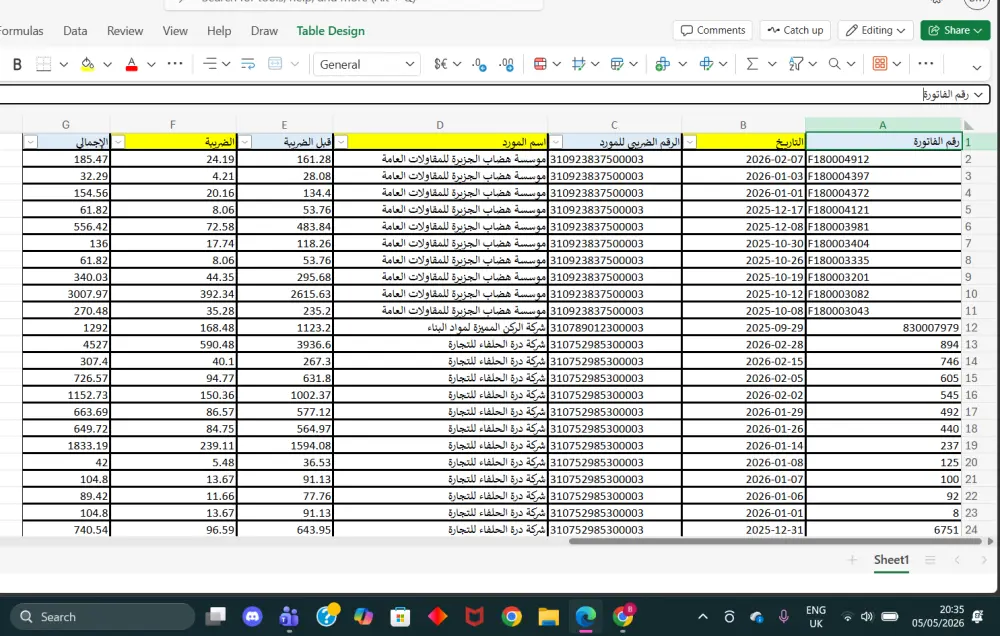
Task: Click the Catch up button
Action: (x=795, y=30)
